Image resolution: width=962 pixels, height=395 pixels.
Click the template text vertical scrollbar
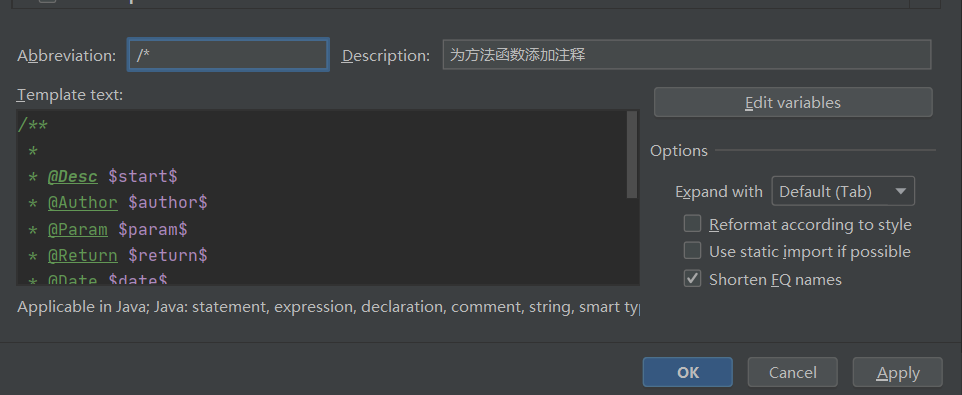(x=632, y=155)
